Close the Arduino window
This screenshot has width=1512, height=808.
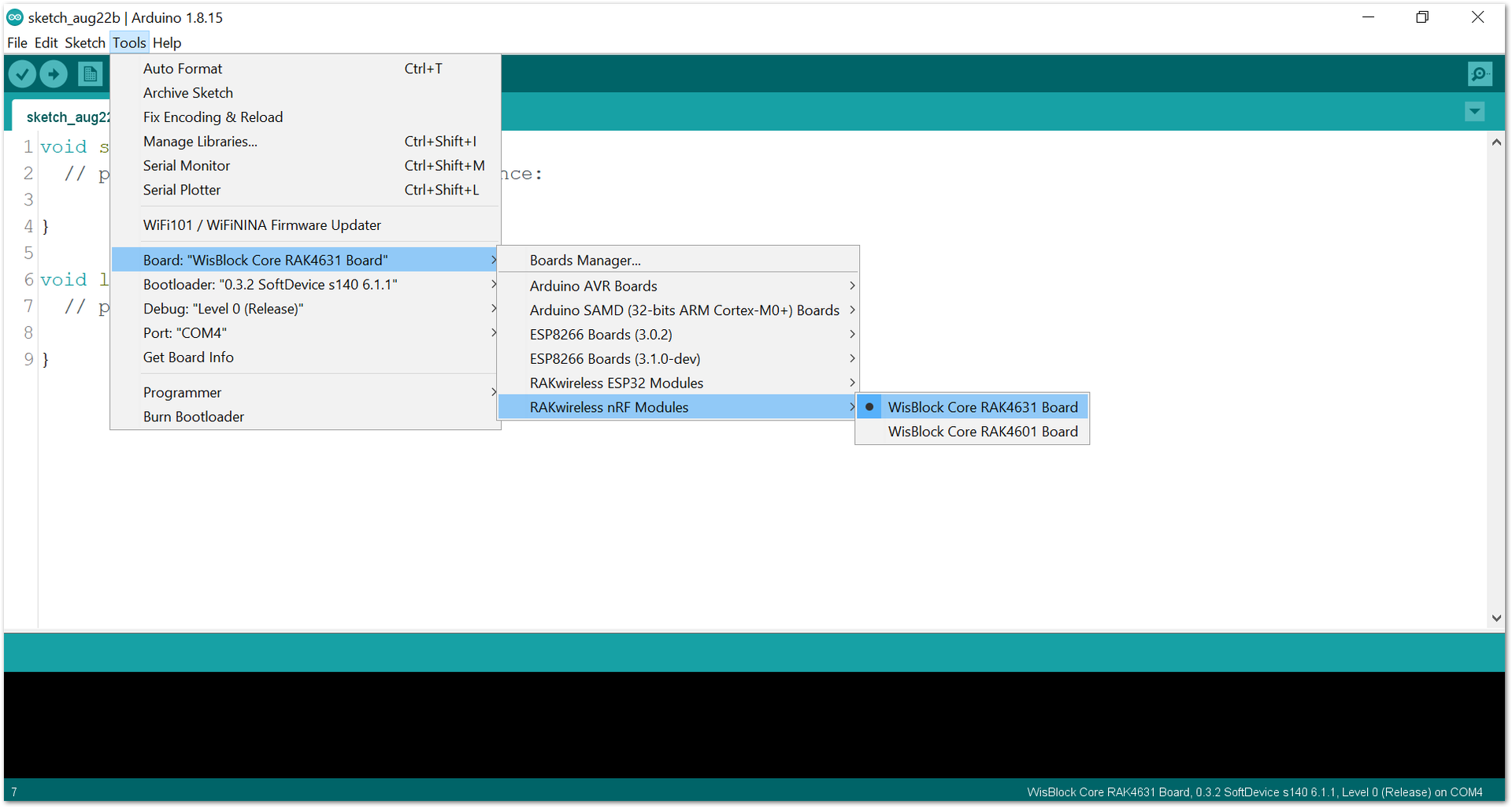point(1477,17)
